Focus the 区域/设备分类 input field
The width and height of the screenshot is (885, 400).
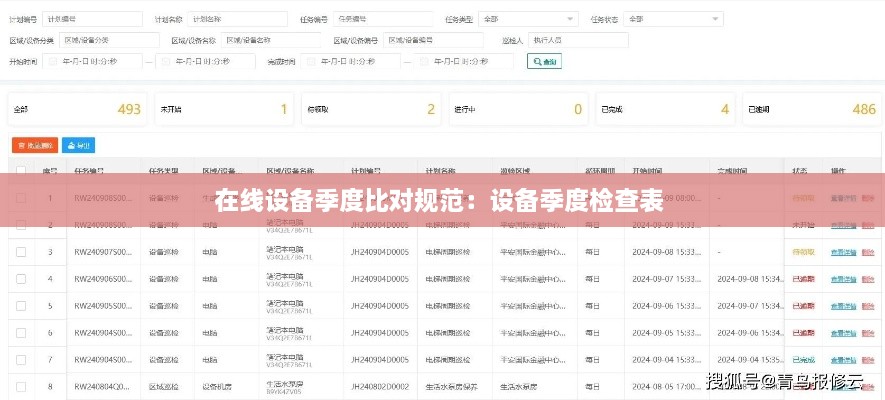pyautogui.click(x=109, y=40)
